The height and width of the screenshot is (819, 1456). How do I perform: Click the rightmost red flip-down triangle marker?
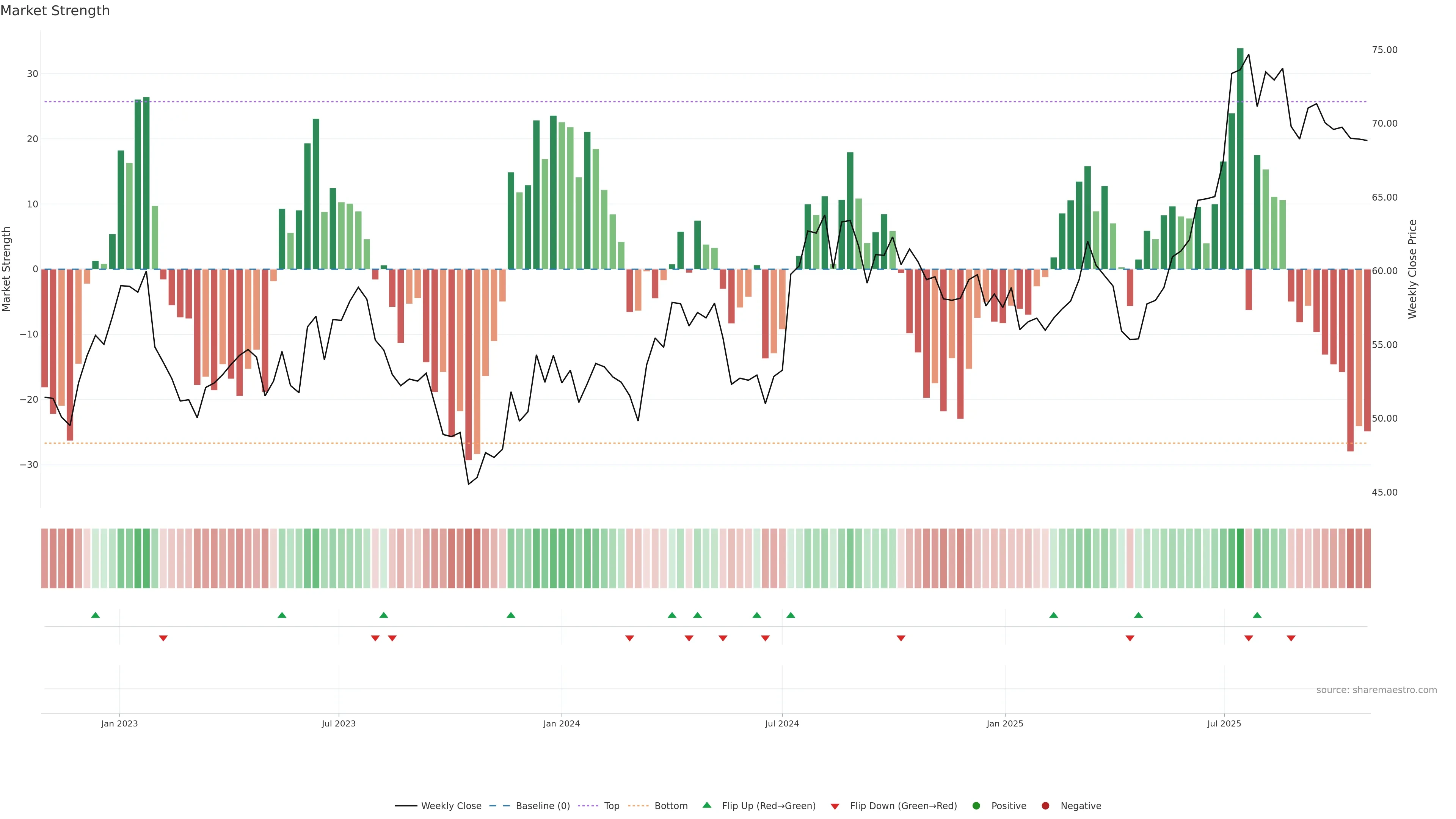[x=1291, y=638]
